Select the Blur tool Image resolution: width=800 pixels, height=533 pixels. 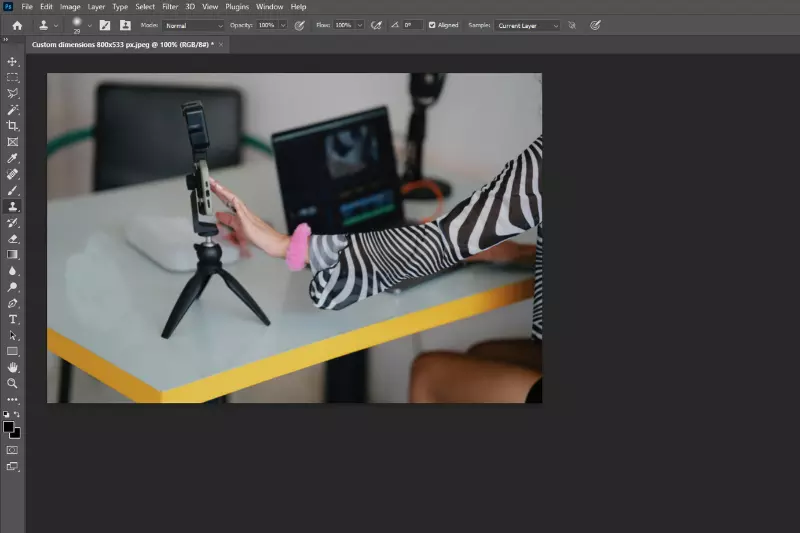click(x=12, y=271)
